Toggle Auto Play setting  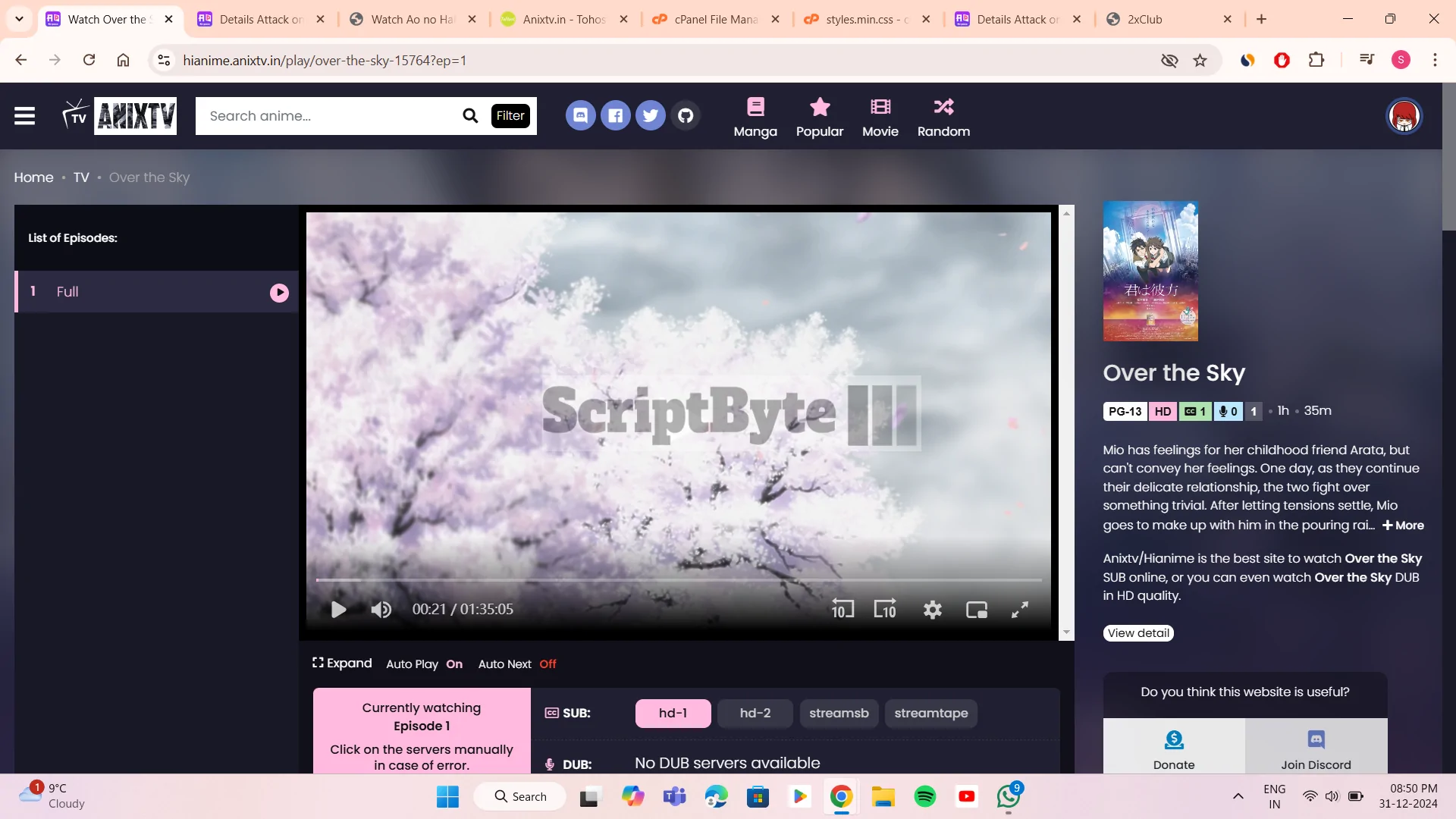424,664
